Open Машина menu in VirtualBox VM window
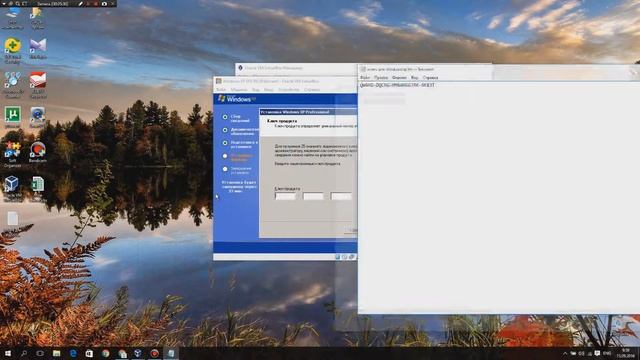Image resolution: width=640 pixels, height=360 pixels. tap(239, 89)
